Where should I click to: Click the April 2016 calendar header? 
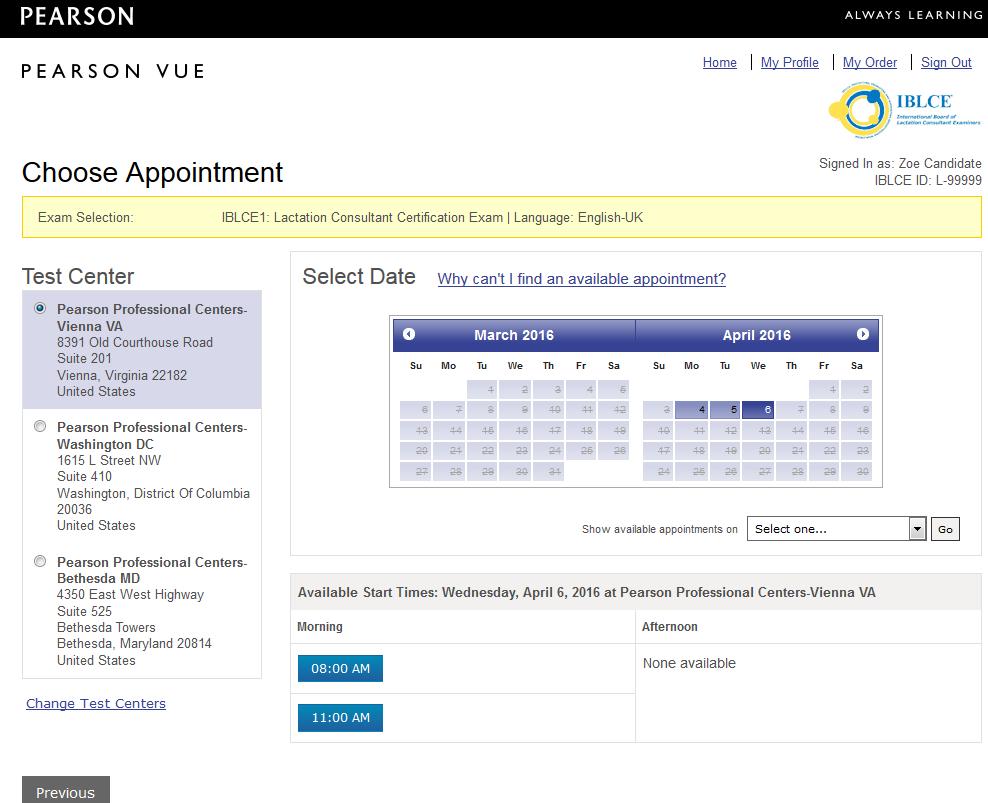756,335
